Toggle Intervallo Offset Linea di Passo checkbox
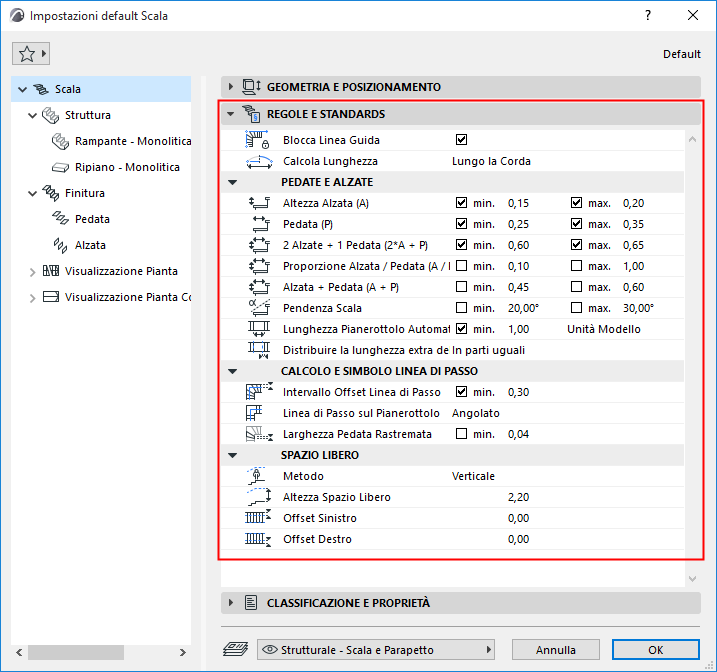The image size is (717, 672). tap(461, 392)
